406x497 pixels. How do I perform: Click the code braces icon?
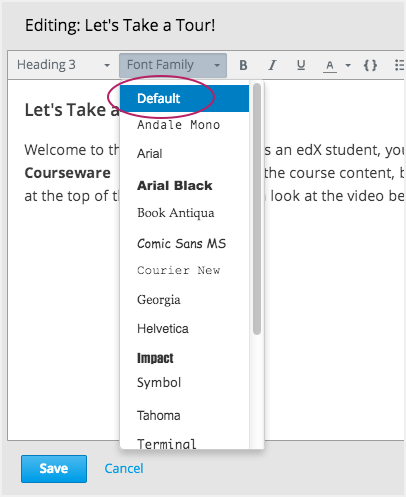[370, 65]
